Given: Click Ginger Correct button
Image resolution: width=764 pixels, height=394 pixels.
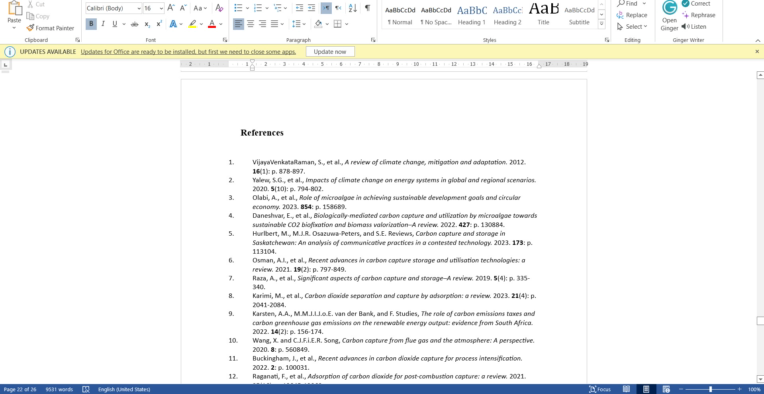Looking at the screenshot, I should click(x=696, y=3).
